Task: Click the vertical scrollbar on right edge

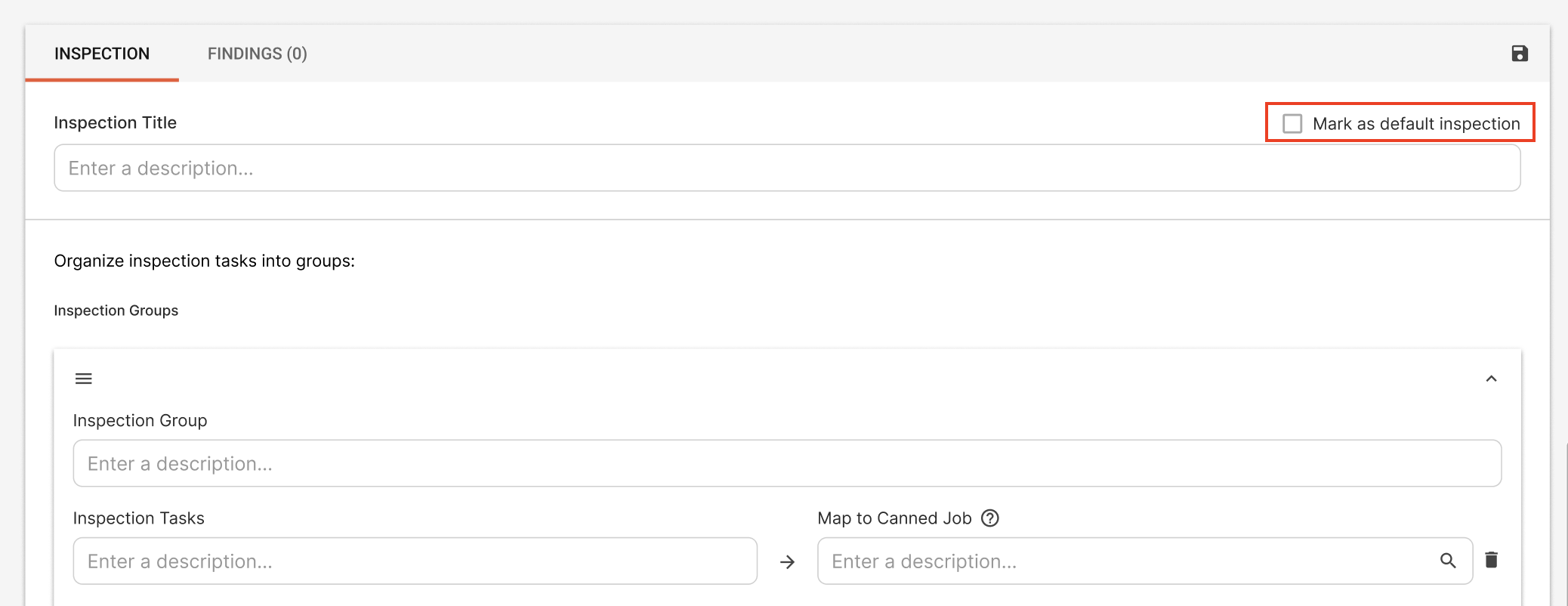Action: pyautogui.click(x=1566, y=524)
